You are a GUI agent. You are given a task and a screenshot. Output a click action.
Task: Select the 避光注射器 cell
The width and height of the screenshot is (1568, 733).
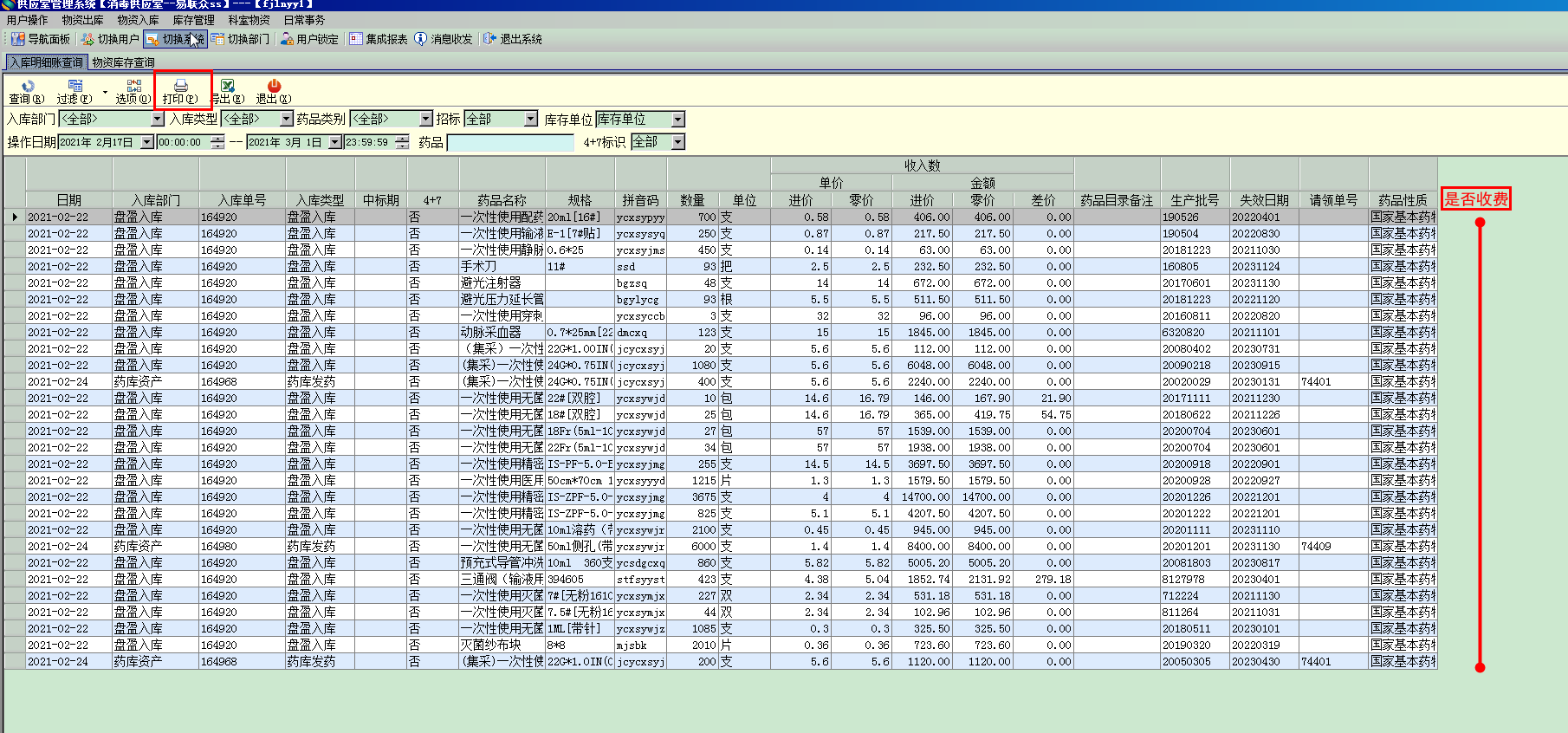pyautogui.click(x=502, y=283)
